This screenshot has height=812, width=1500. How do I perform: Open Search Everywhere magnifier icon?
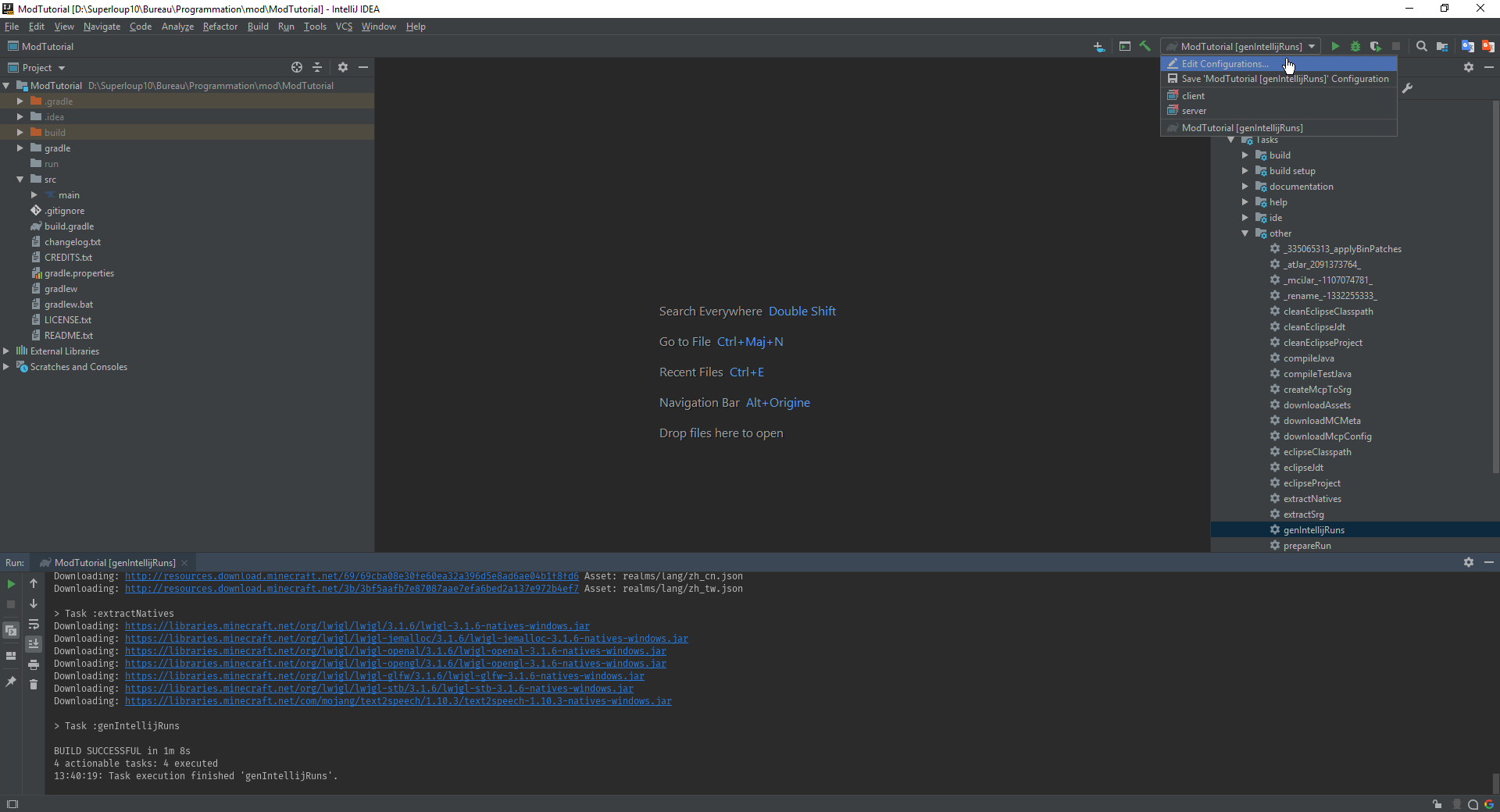[1422, 47]
